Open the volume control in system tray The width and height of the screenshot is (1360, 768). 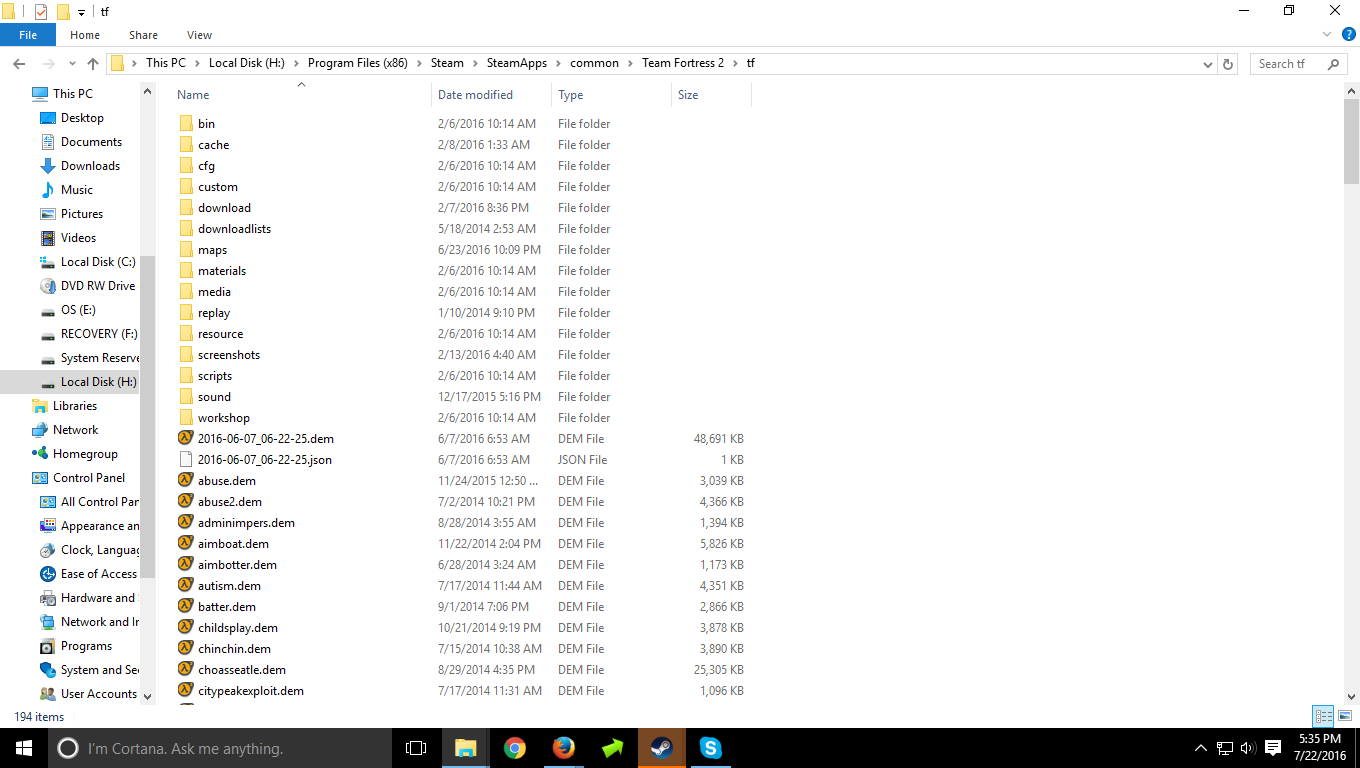click(1247, 748)
